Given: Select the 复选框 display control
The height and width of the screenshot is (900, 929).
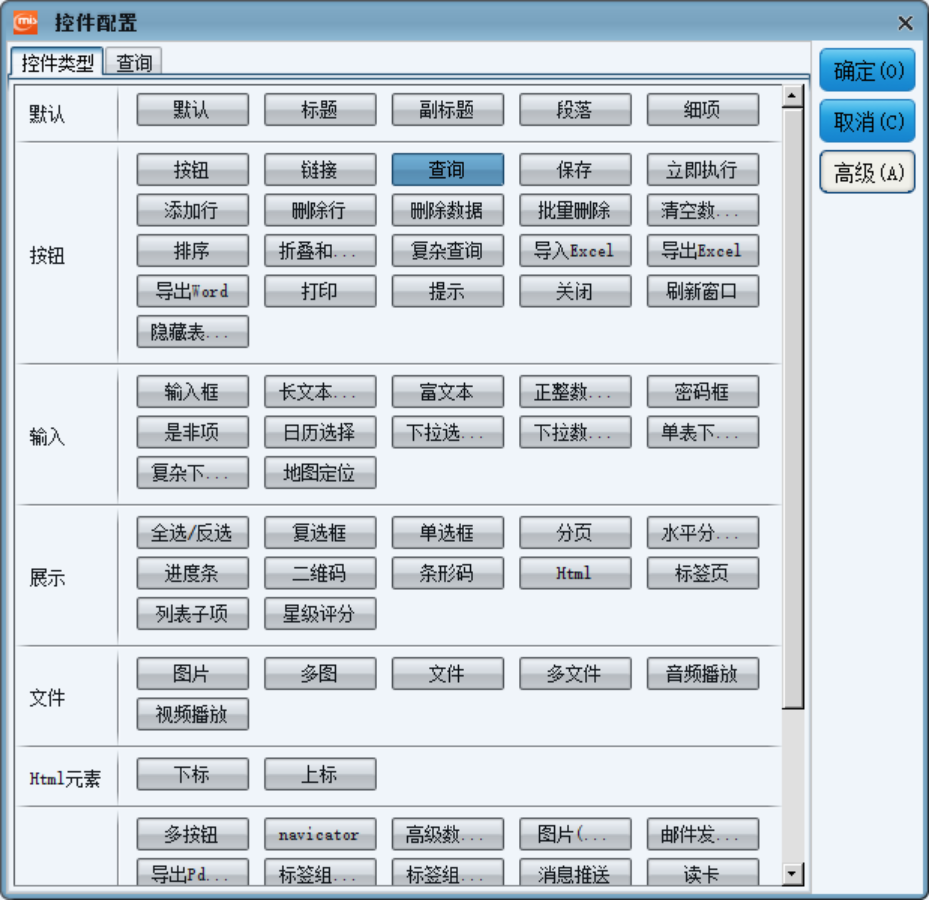Looking at the screenshot, I should pos(320,533).
